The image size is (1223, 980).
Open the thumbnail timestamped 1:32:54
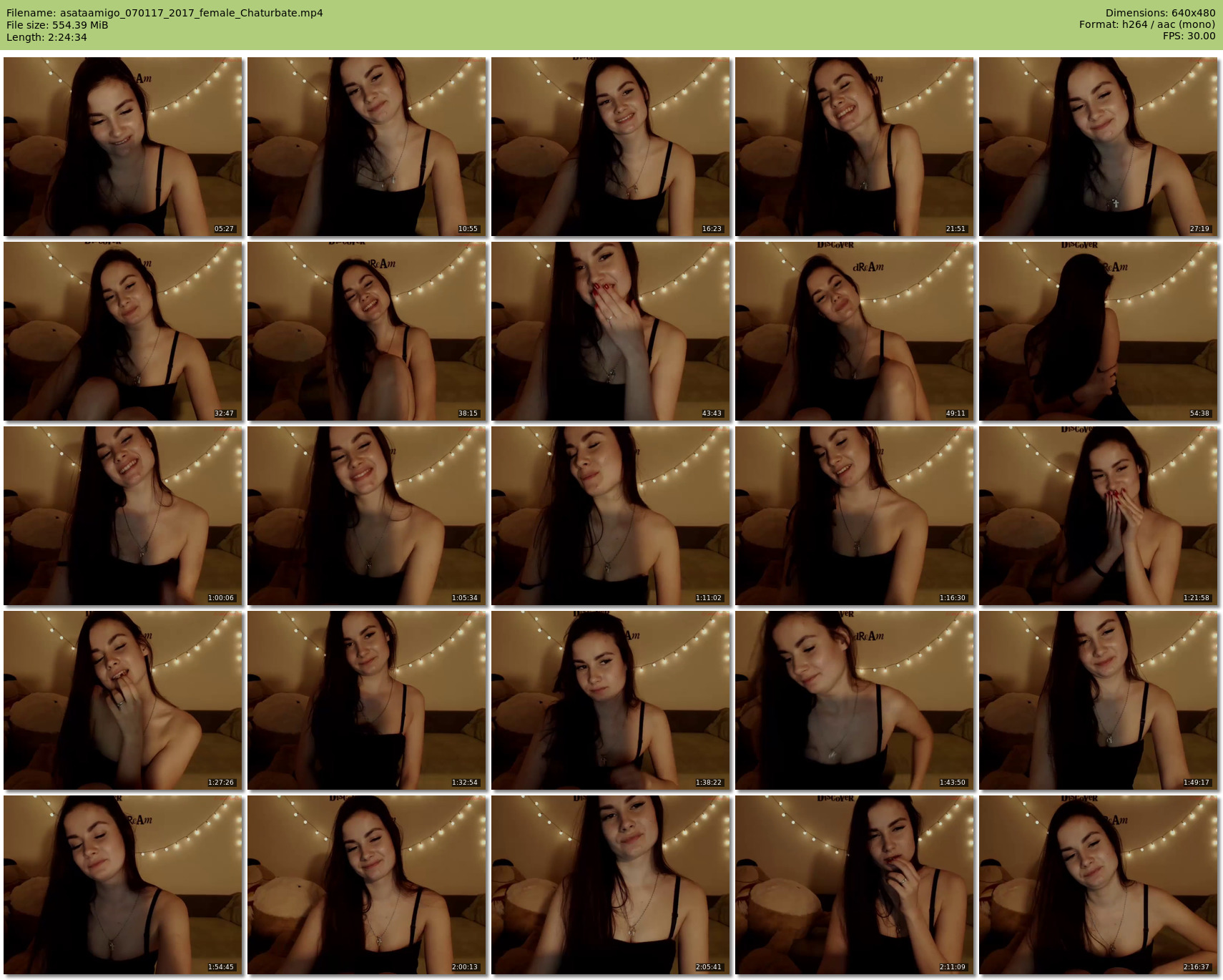click(x=367, y=700)
